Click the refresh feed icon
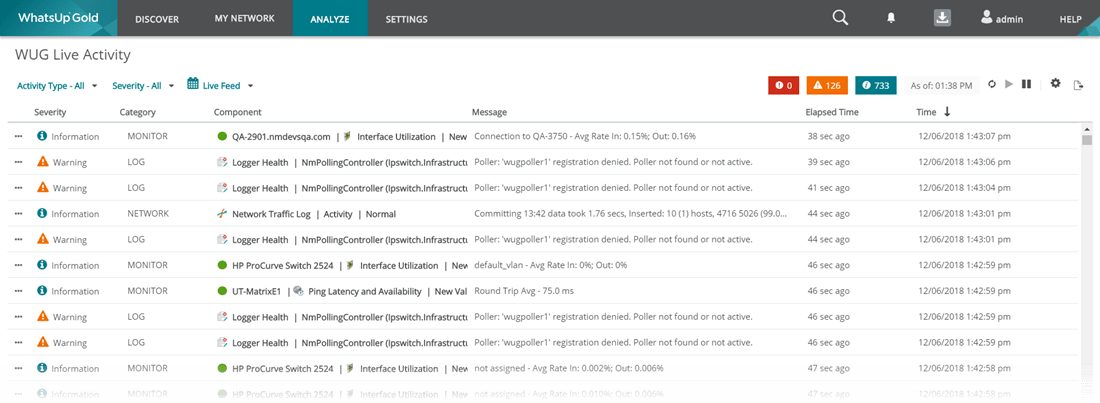 [992, 84]
